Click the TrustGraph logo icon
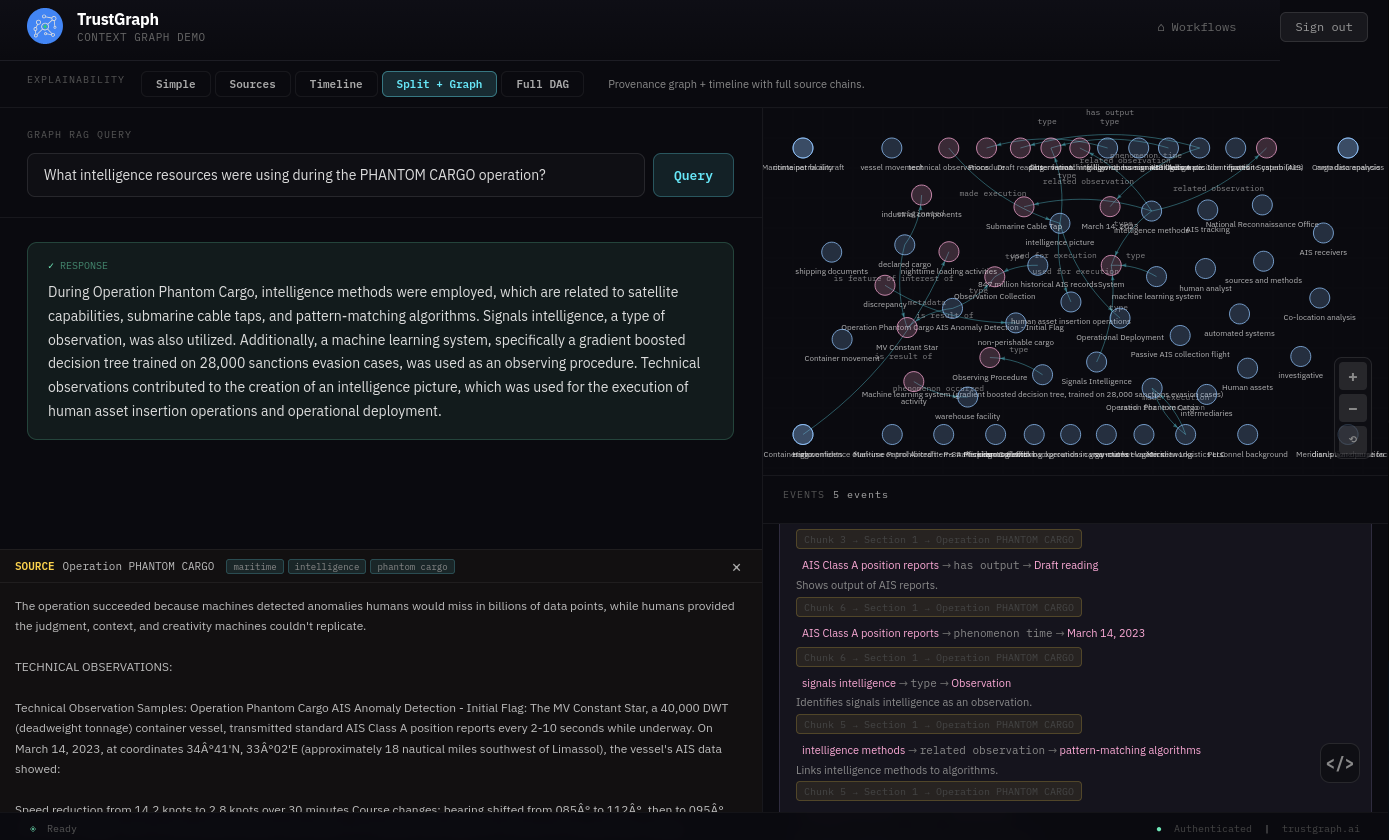The height and width of the screenshot is (840, 1389). (45, 26)
